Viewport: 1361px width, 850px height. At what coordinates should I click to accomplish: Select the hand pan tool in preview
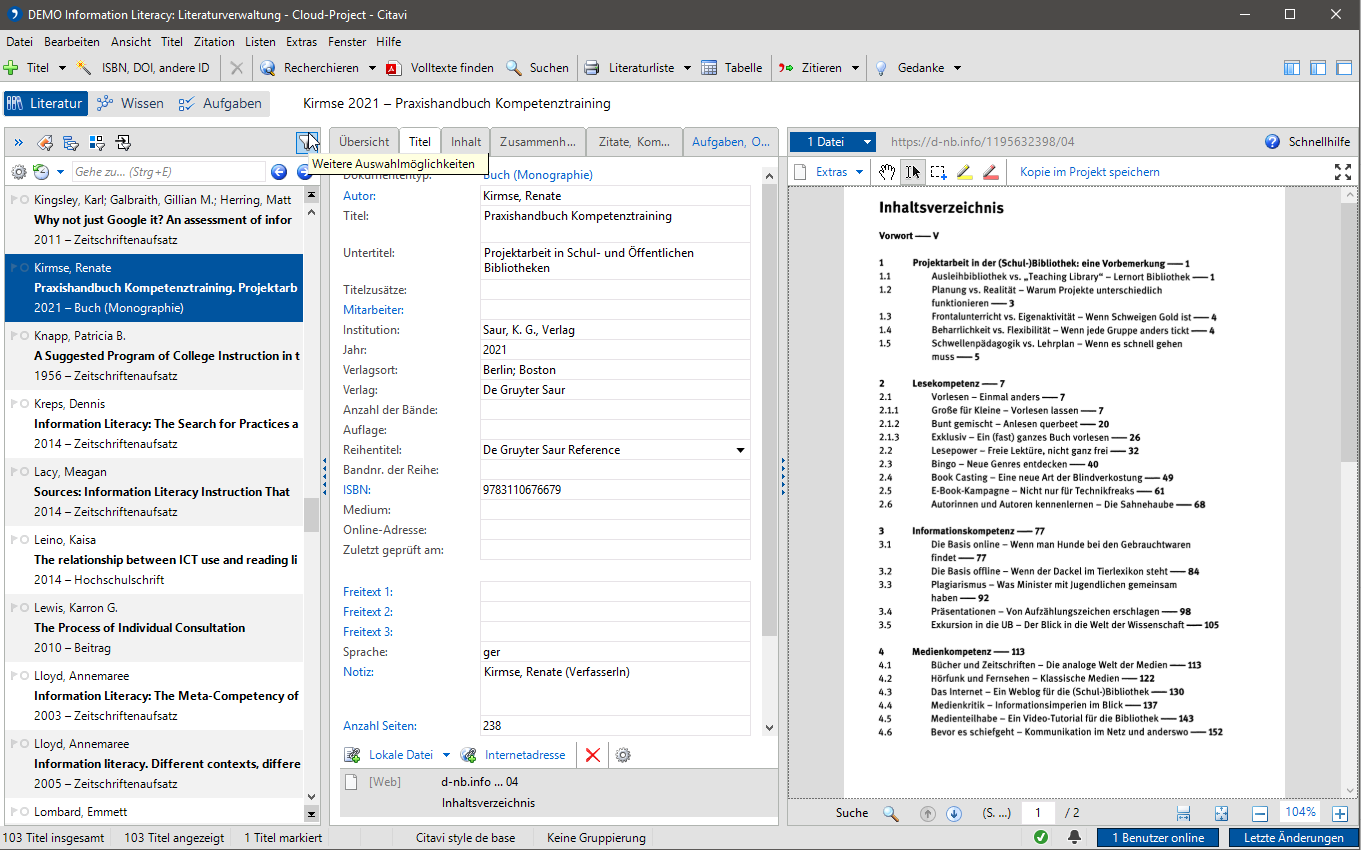pos(887,172)
